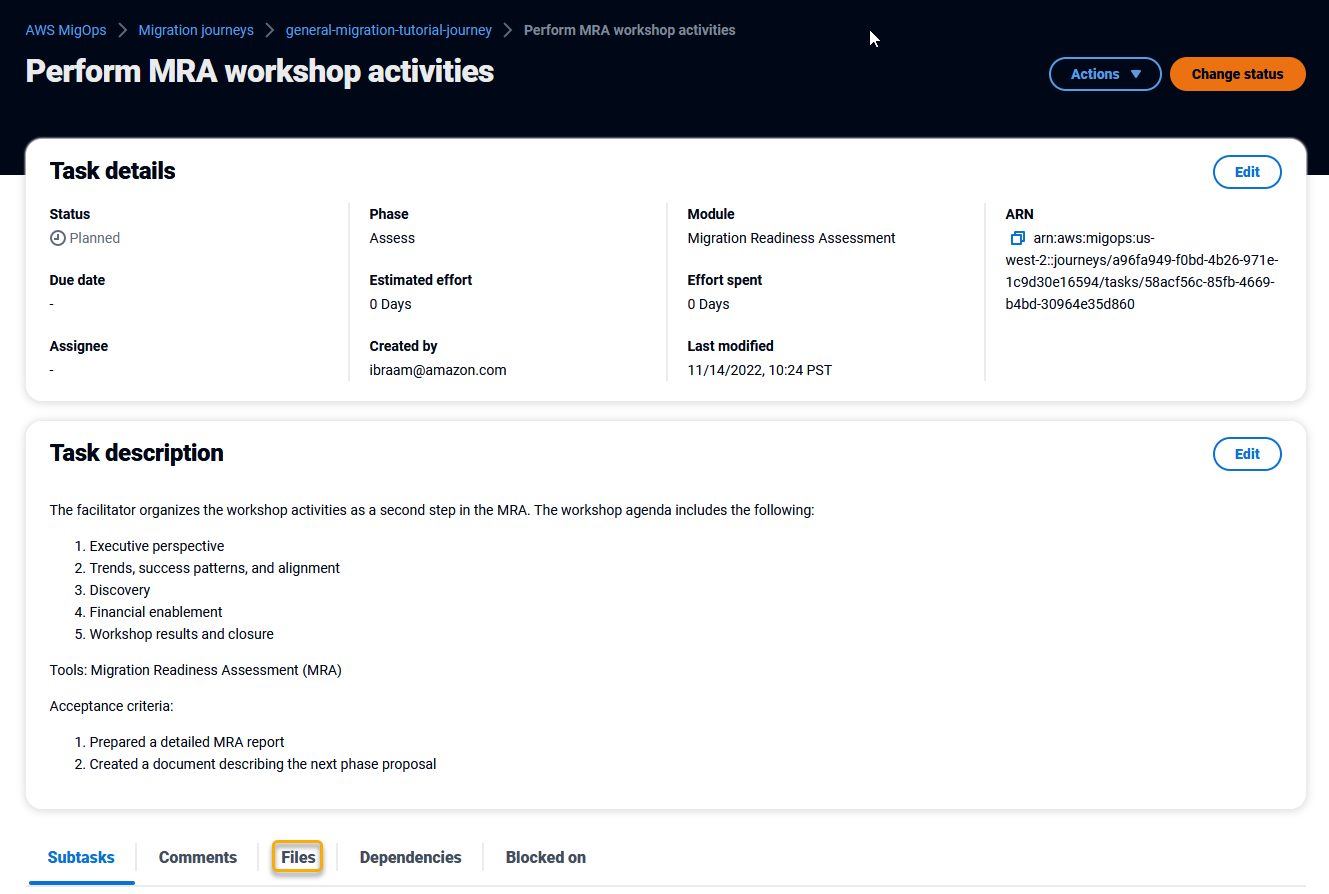Go to AWS MigOps breadcrumb link
The width and height of the screenshot is (1329, 894).
tap(66, 30)
